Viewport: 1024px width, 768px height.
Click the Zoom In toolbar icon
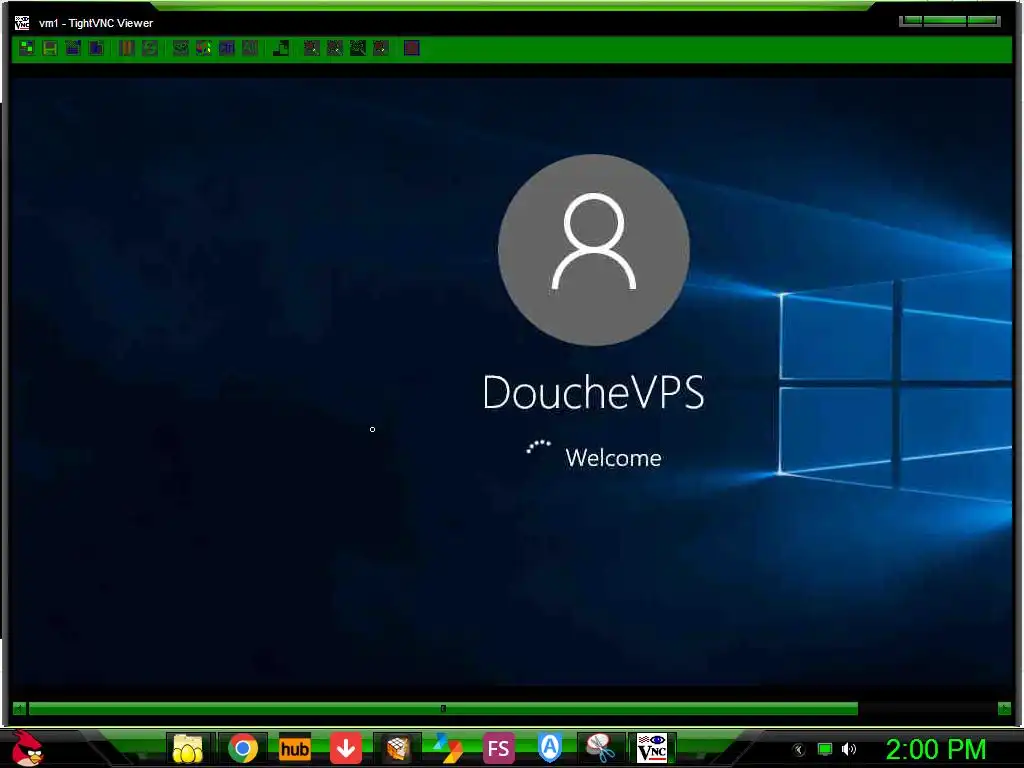312,48
